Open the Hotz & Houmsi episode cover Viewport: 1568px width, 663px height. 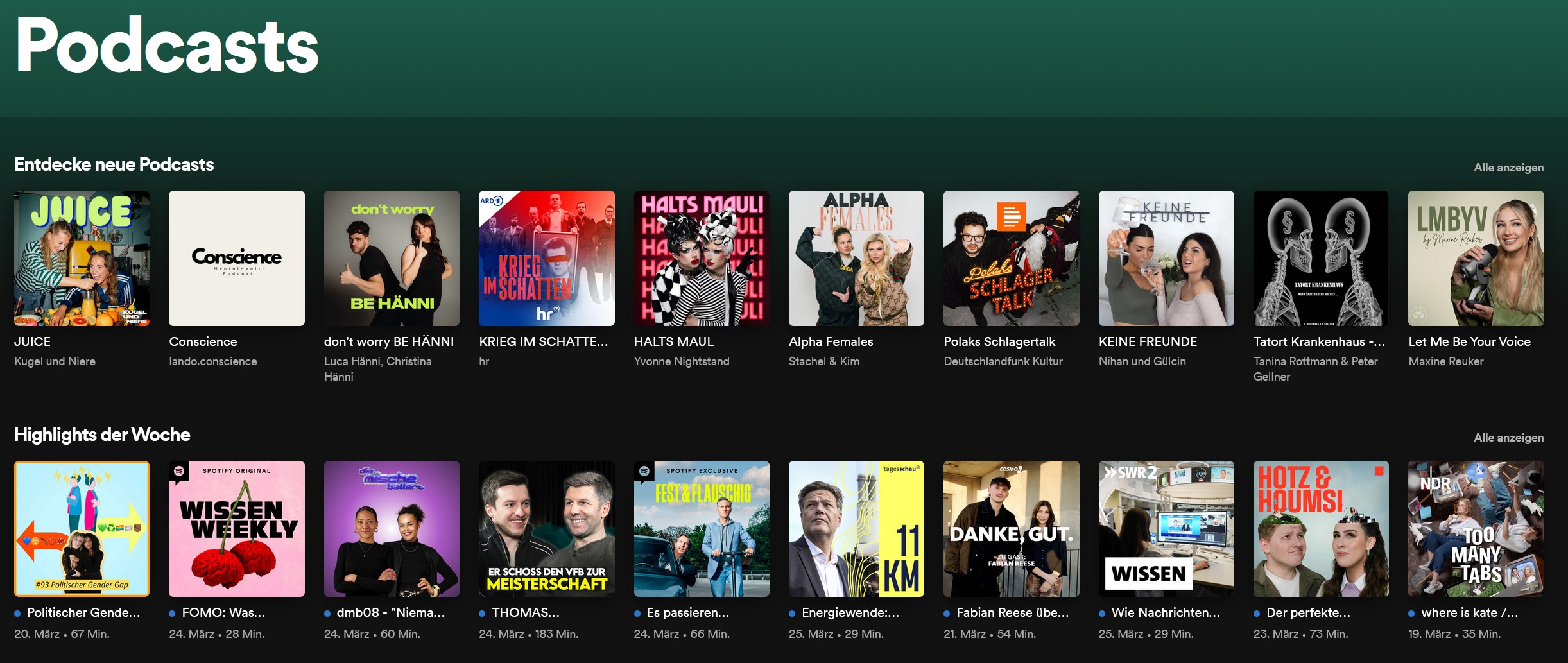click(x=1321, y=529)
